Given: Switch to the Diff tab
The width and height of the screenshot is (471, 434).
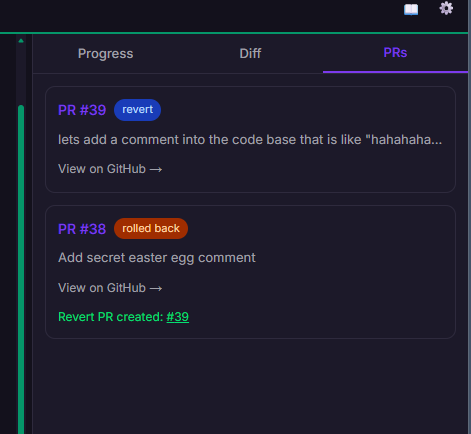Looking at the screenshot, I should (250, 54).
